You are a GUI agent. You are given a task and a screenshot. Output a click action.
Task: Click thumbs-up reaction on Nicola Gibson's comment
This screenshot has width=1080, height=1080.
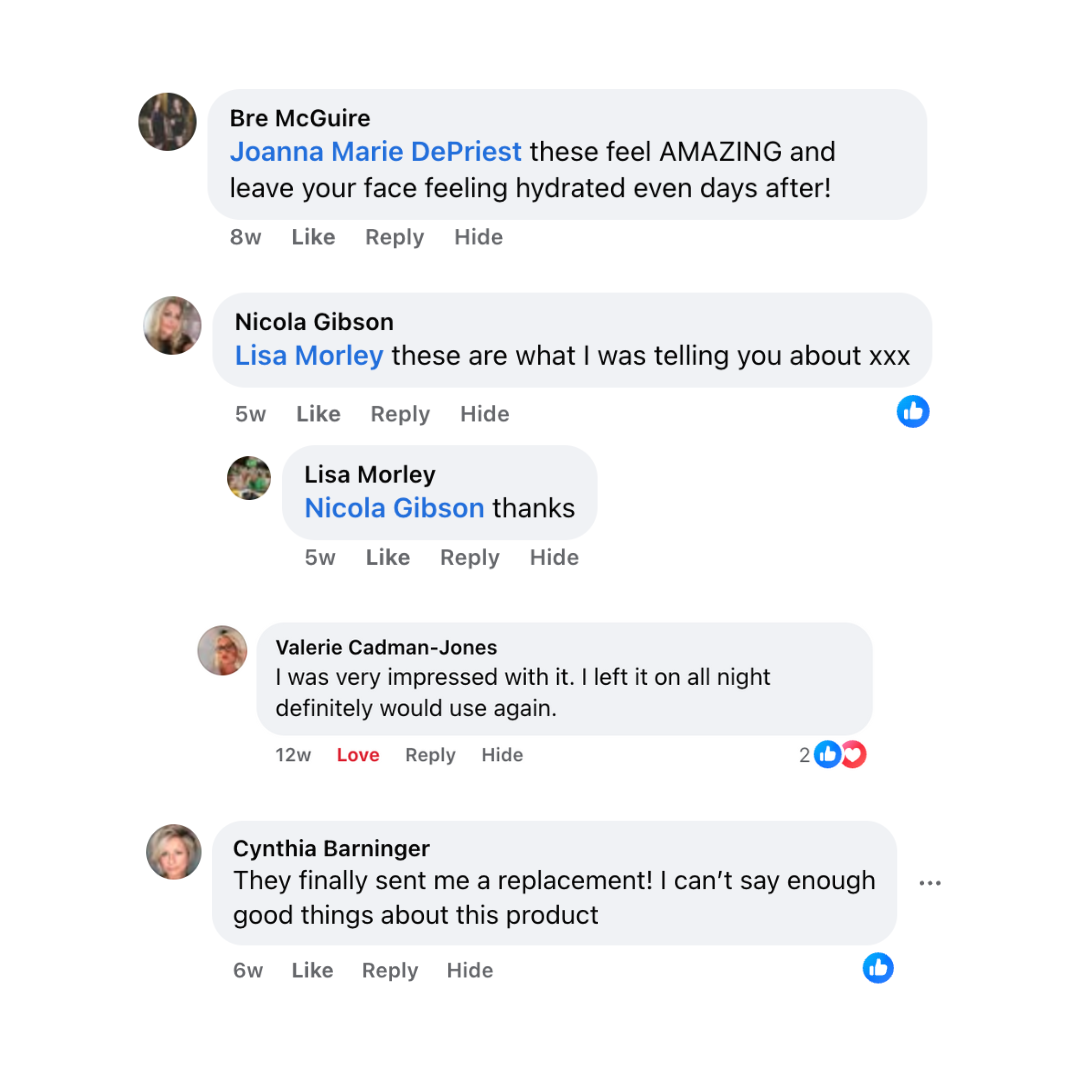(x=913, y=411)
